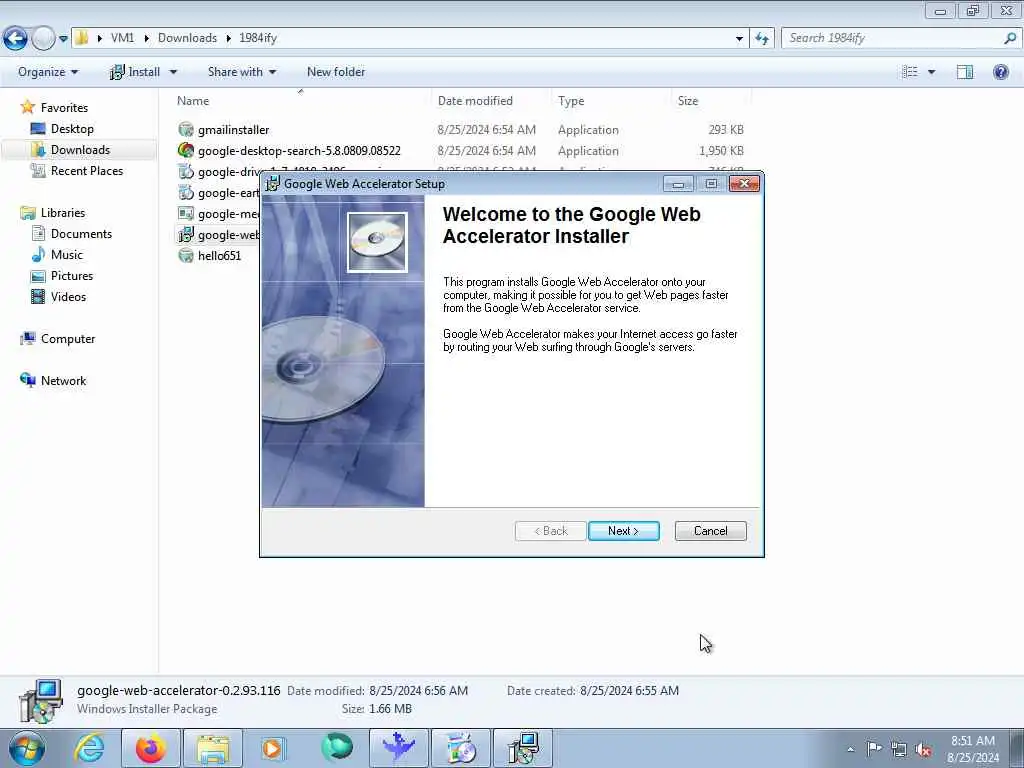Image resolution: width=1024 pixels, height=768 pixels.
Task: Click VM1 in the address breadcrumb
Action: pos(122,38)
